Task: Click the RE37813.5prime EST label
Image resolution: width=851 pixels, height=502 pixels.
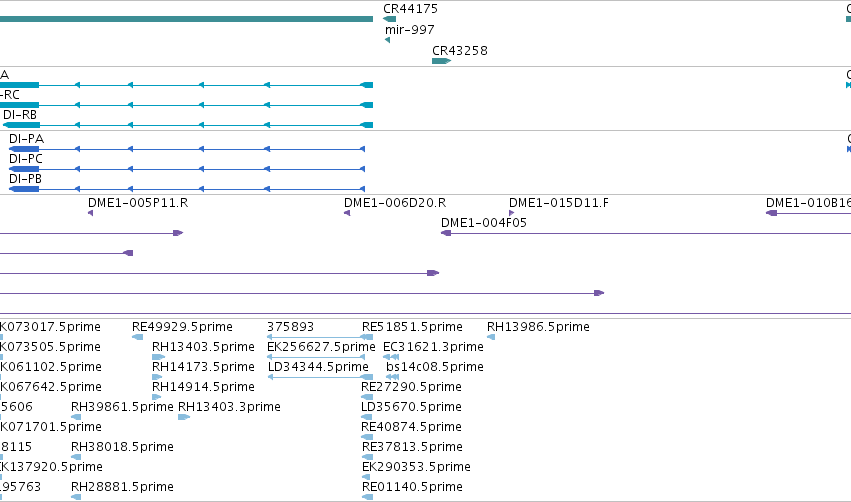Action: [x=412, y=448]
